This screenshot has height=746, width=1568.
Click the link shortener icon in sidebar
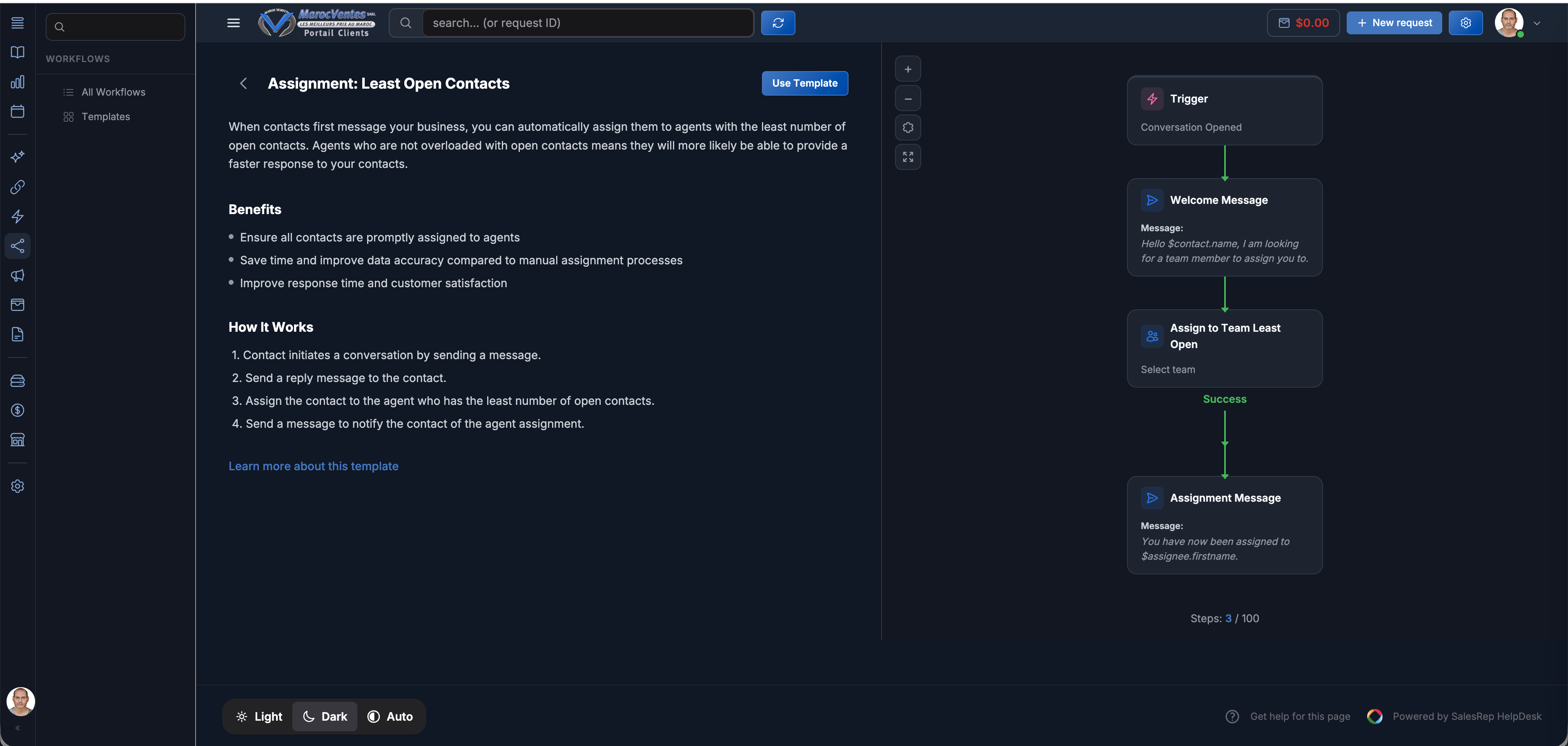pos(18,186)
